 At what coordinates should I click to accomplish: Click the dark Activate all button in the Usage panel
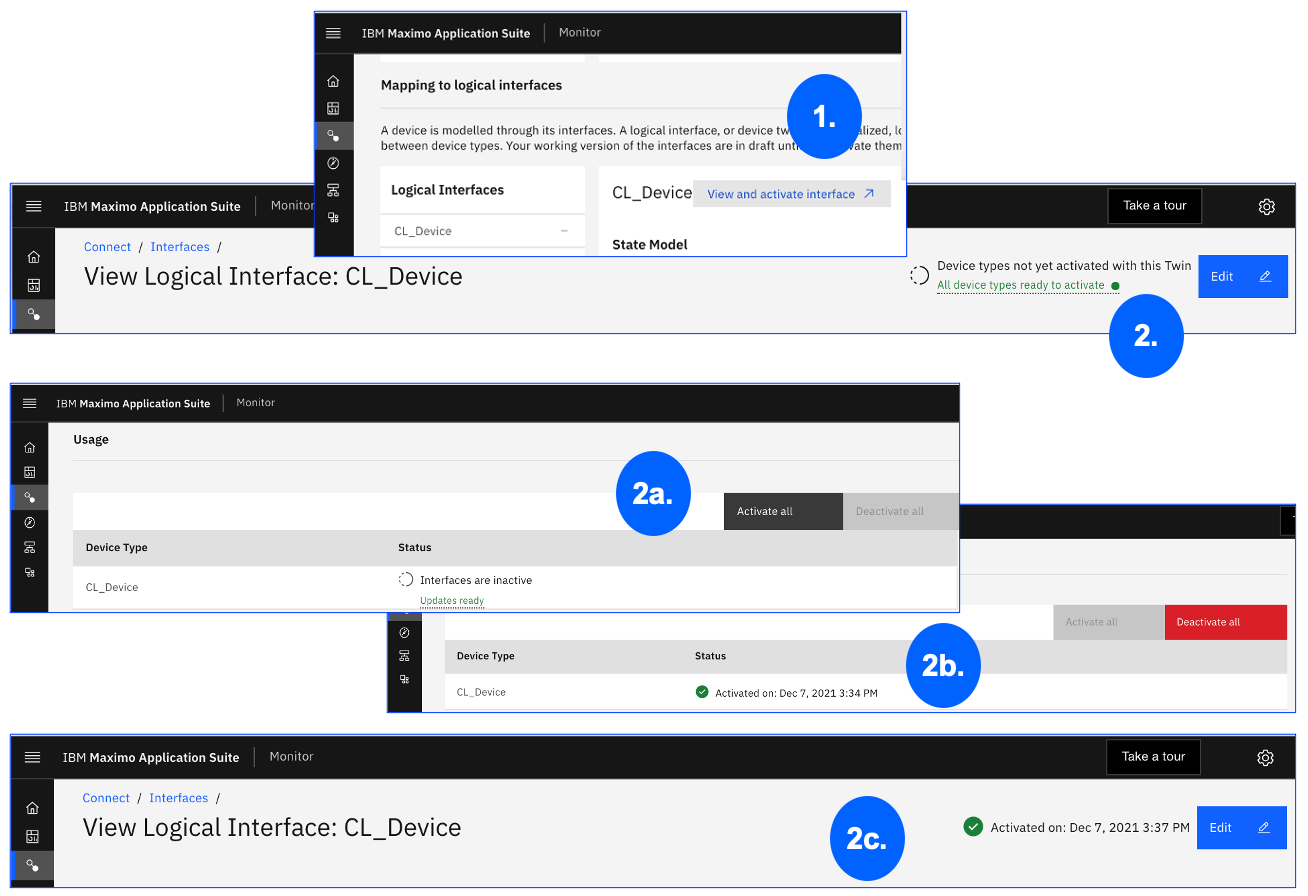pos(783,511)
